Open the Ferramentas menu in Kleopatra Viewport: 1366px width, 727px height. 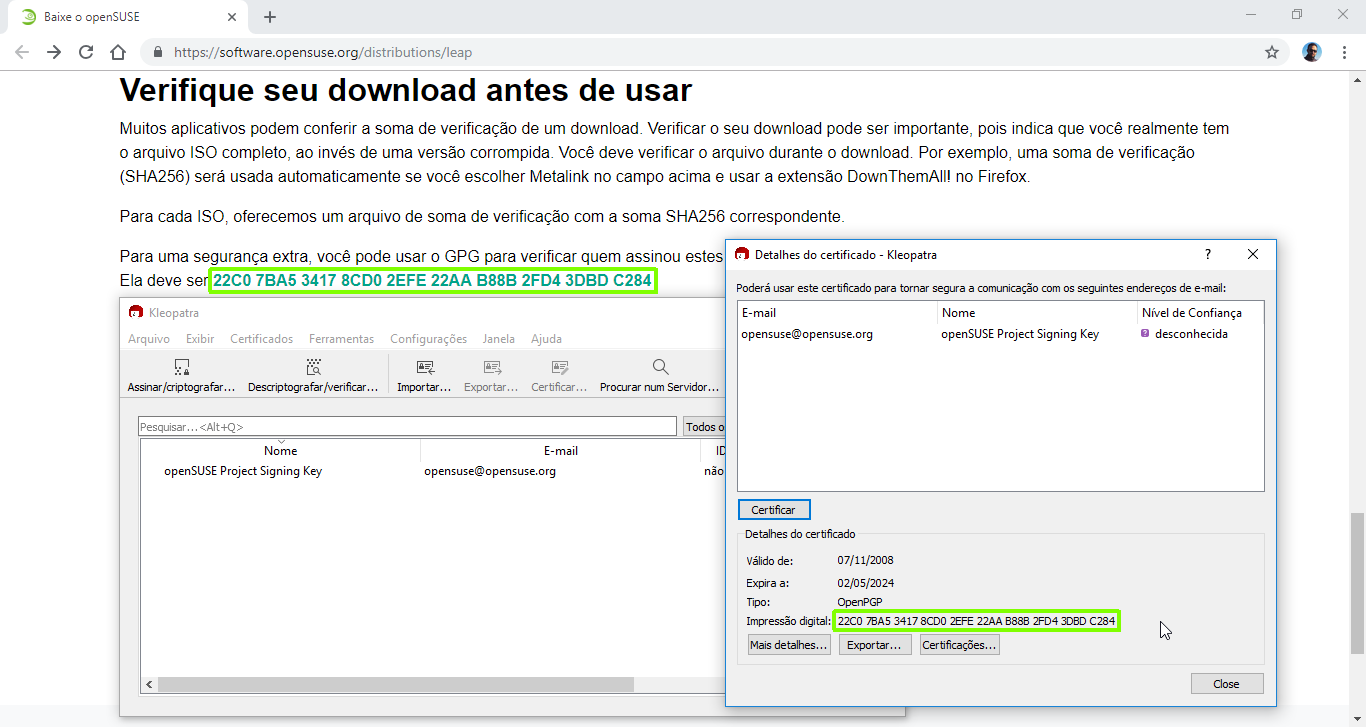(x=341, y=339)
